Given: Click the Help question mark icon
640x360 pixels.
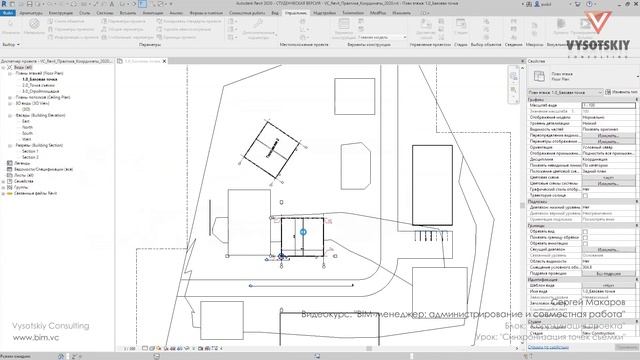Looking at the screenshot, I should (x=589, y=4).
